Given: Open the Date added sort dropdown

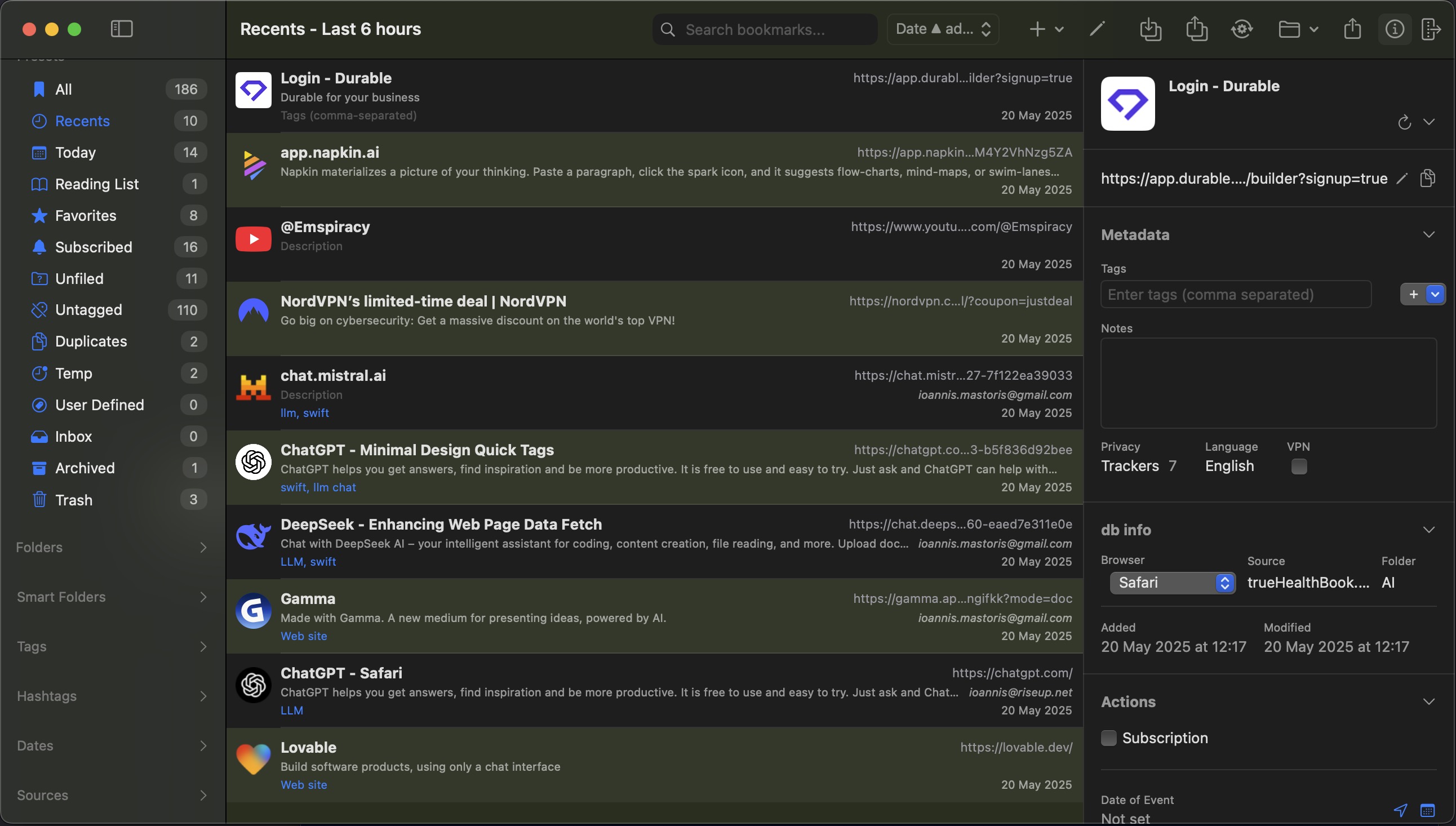Looking at the screenshot, I should pos(943,29).
